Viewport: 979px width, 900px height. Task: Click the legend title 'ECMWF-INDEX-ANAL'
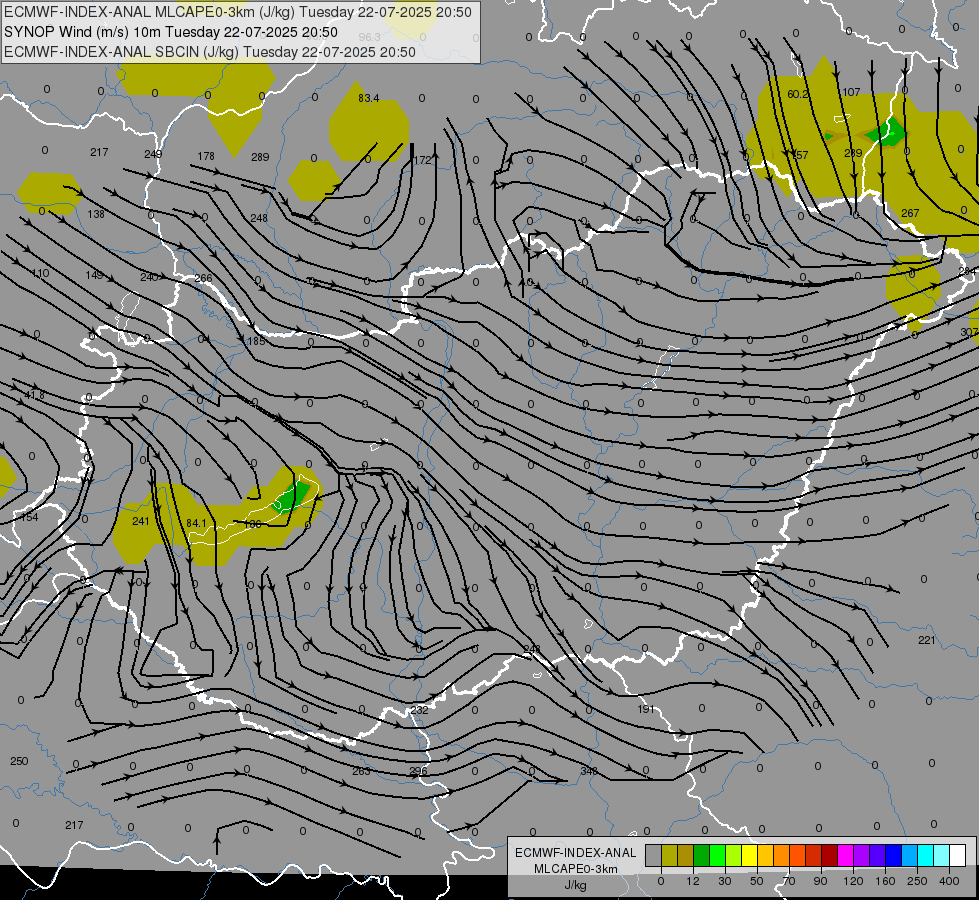pyautogui.click(x=576, y=853)
